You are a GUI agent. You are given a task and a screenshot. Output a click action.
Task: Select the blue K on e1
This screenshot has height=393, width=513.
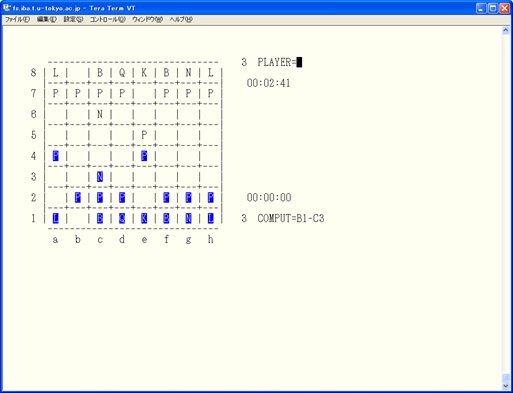click(144, 218)
